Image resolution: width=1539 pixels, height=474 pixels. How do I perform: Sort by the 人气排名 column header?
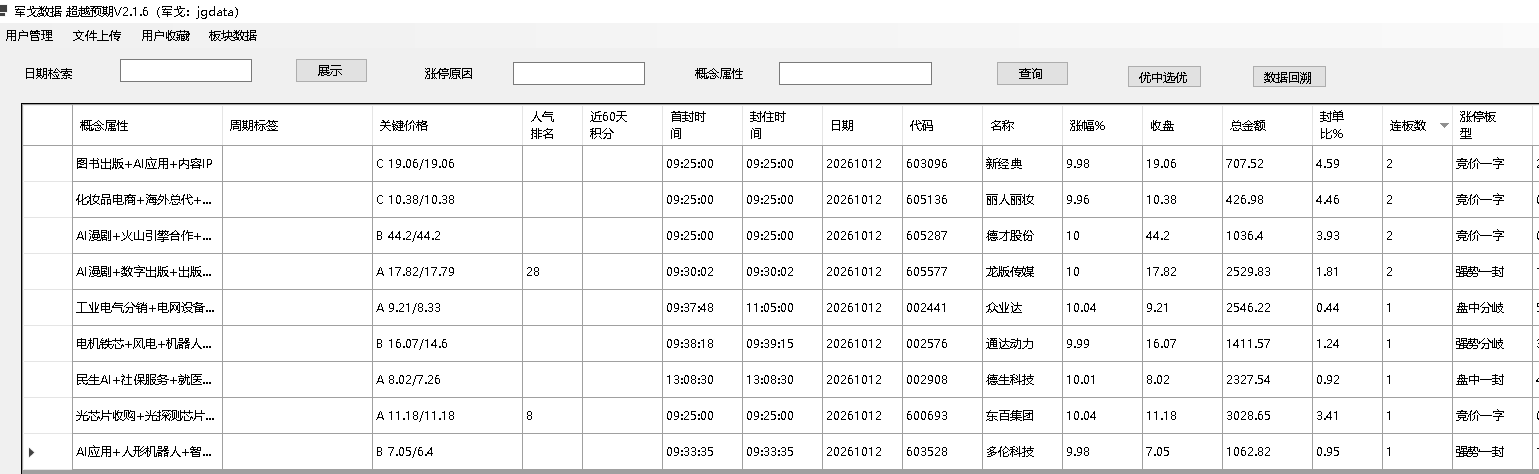(552, 126)
